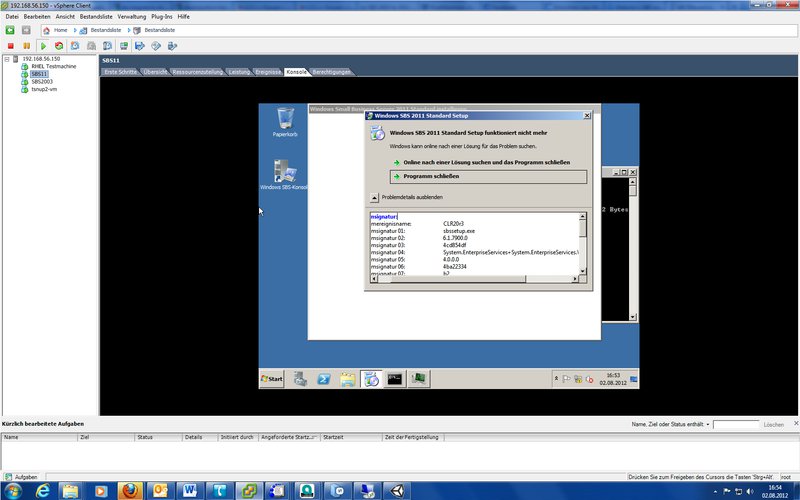The width and height of the screenshot is (800, 500).
Task: Open the file explorer in VM taskbar
Action: (347, 379)
